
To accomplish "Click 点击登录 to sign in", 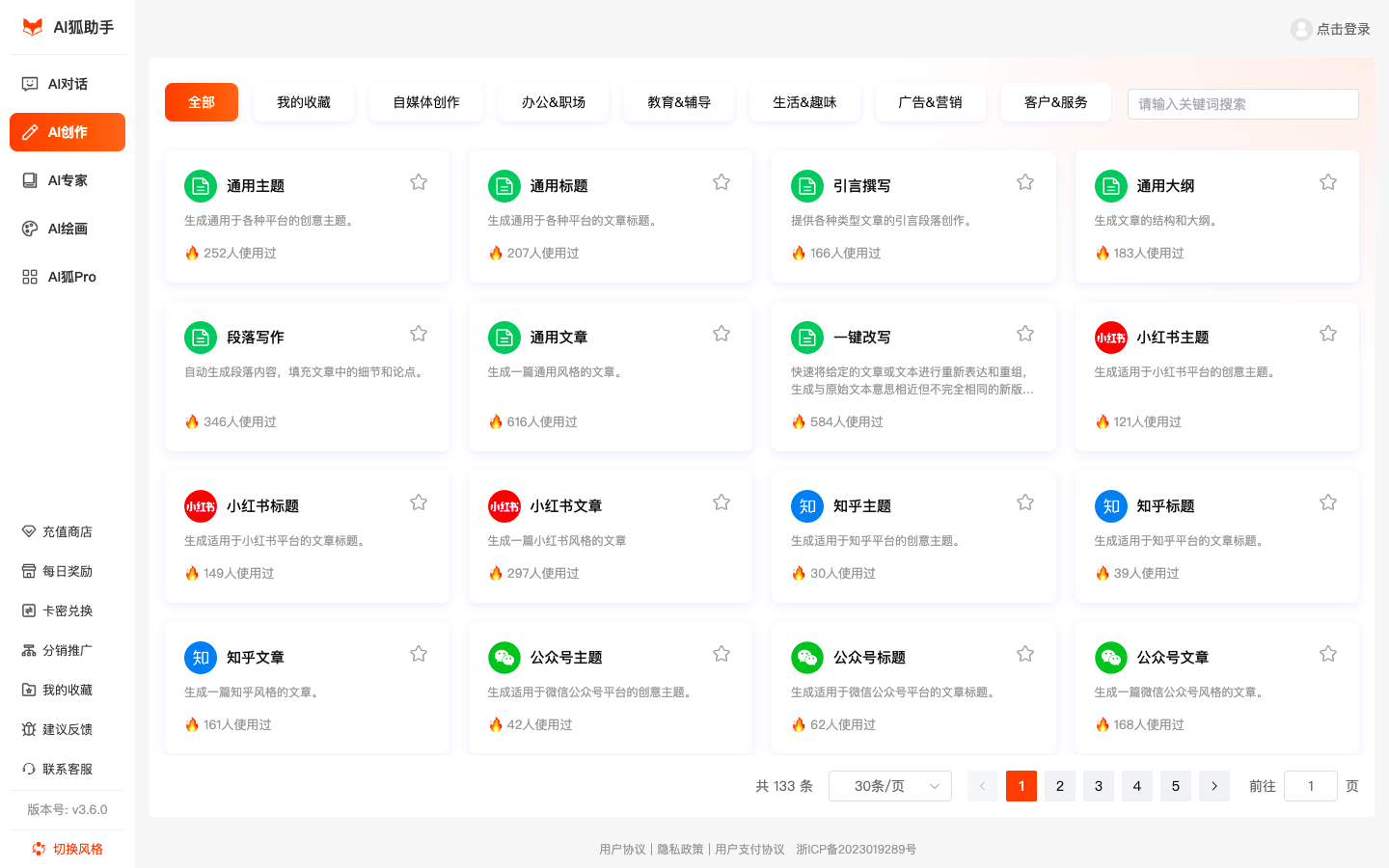I will 1344,29.
